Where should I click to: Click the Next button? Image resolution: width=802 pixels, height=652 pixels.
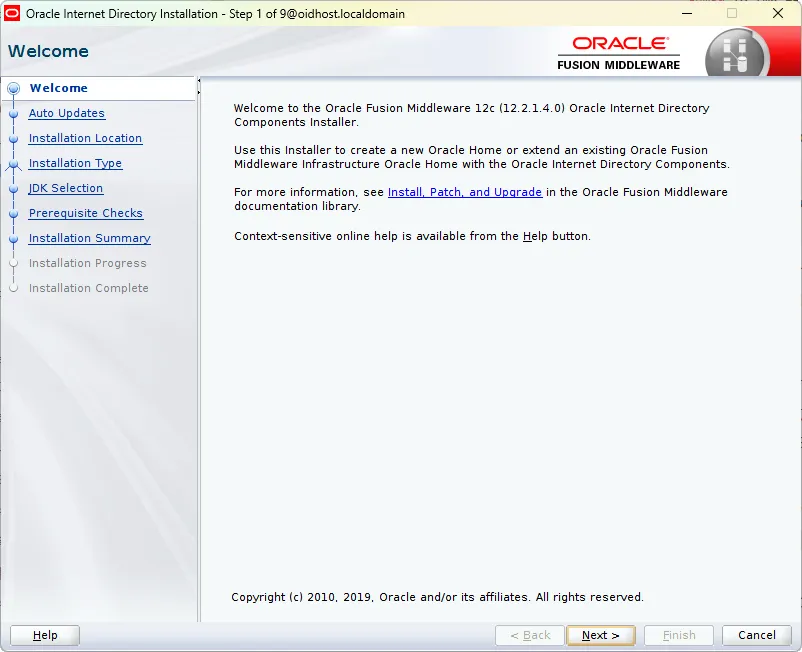coord(600,635)
